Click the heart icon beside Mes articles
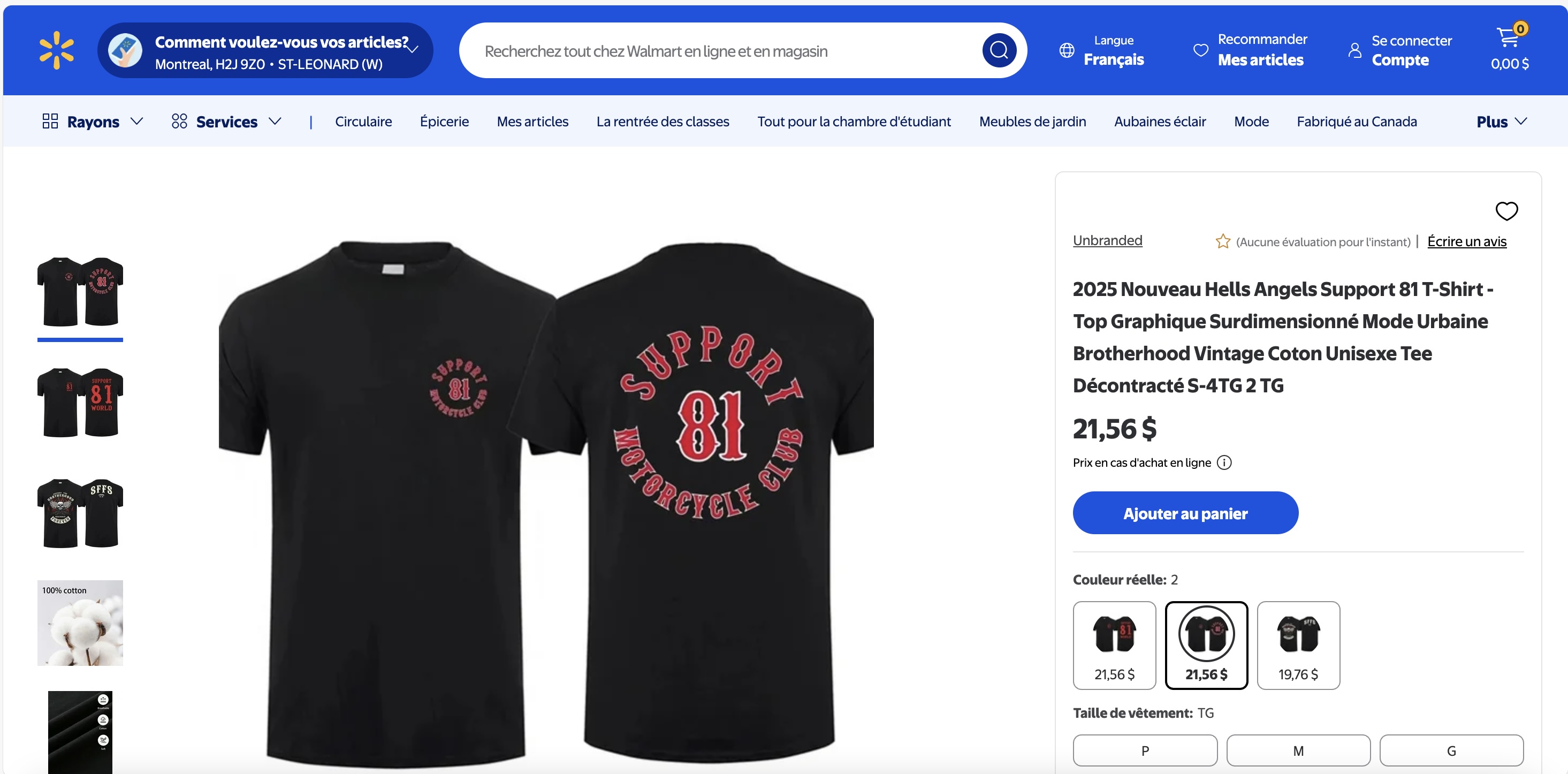 tap(1200, 50)
